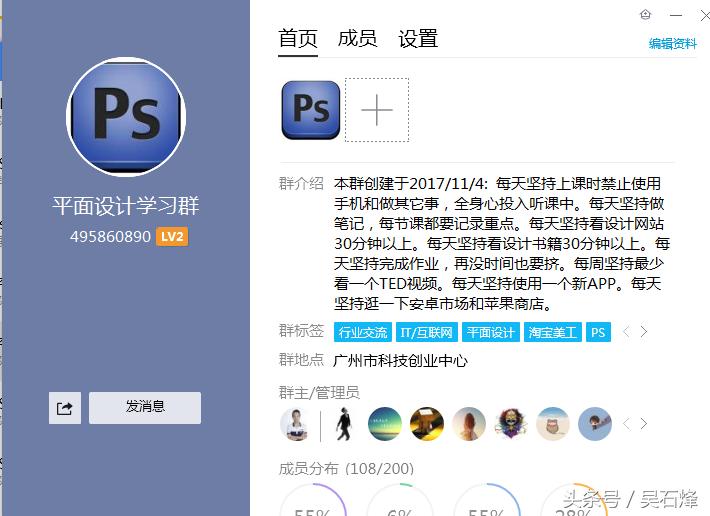Open the walking silhouette admin avatar
The image size is (710, 516).
(343, 424)
